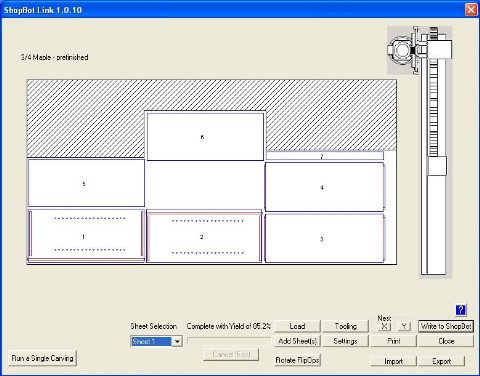Image resolution: width=480 pixels, height=376 pixels.
Task: Click the Export button
Action: [x=442, y=361]
